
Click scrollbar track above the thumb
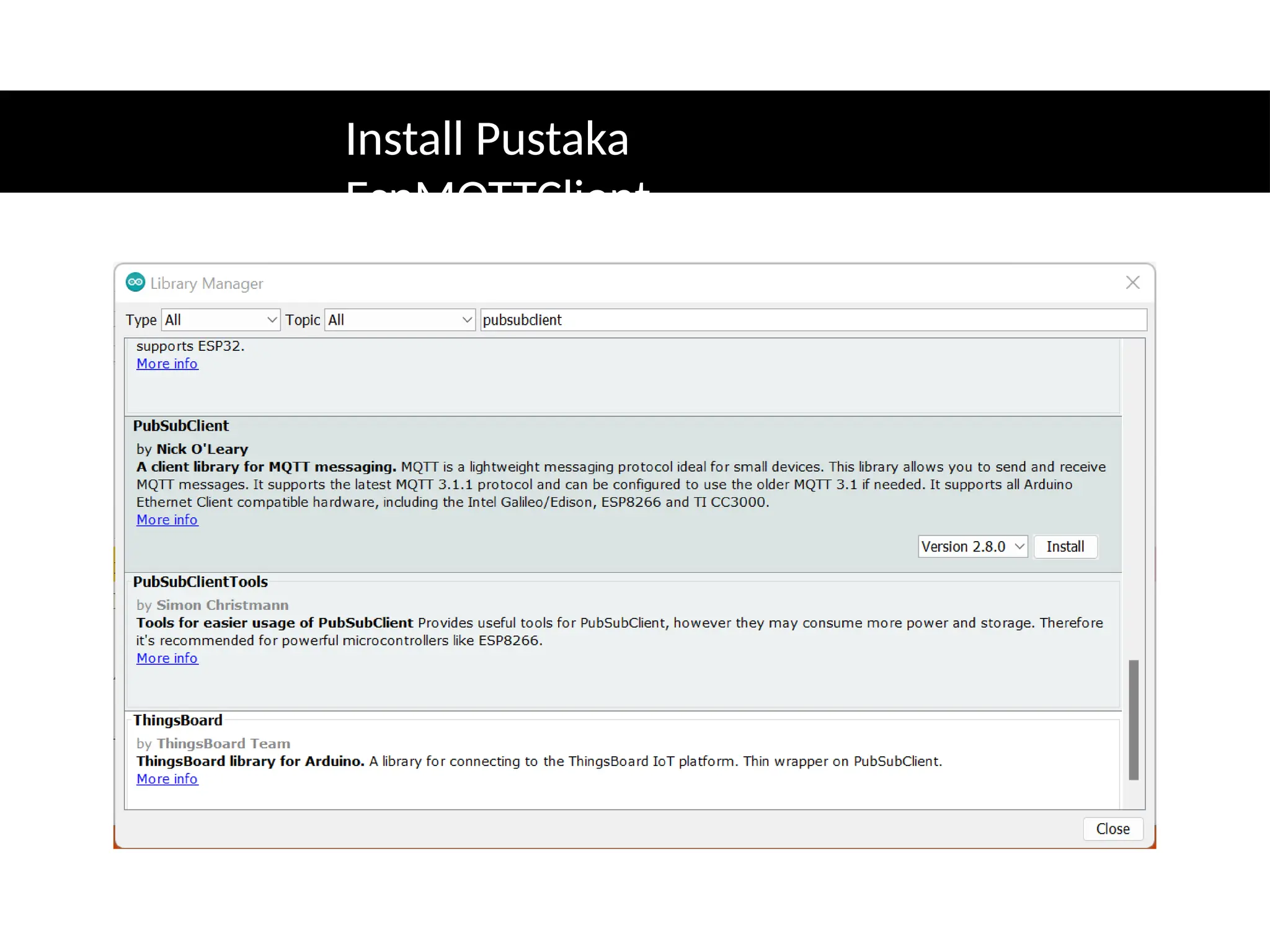1134,496
